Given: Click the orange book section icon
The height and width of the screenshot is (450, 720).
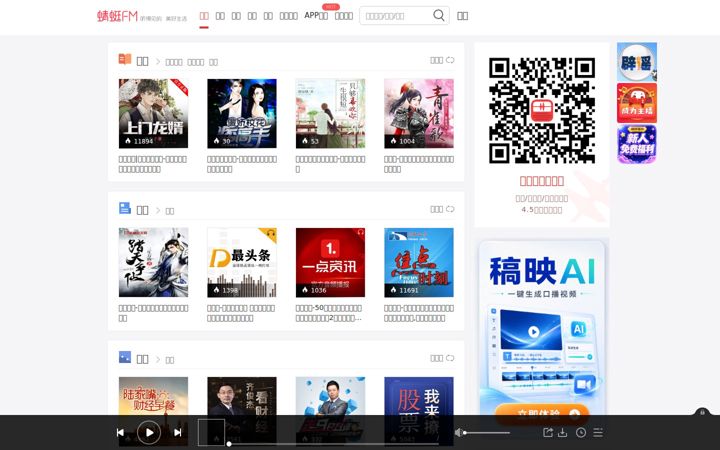Looking at the screenshot, I should (125, 59).
